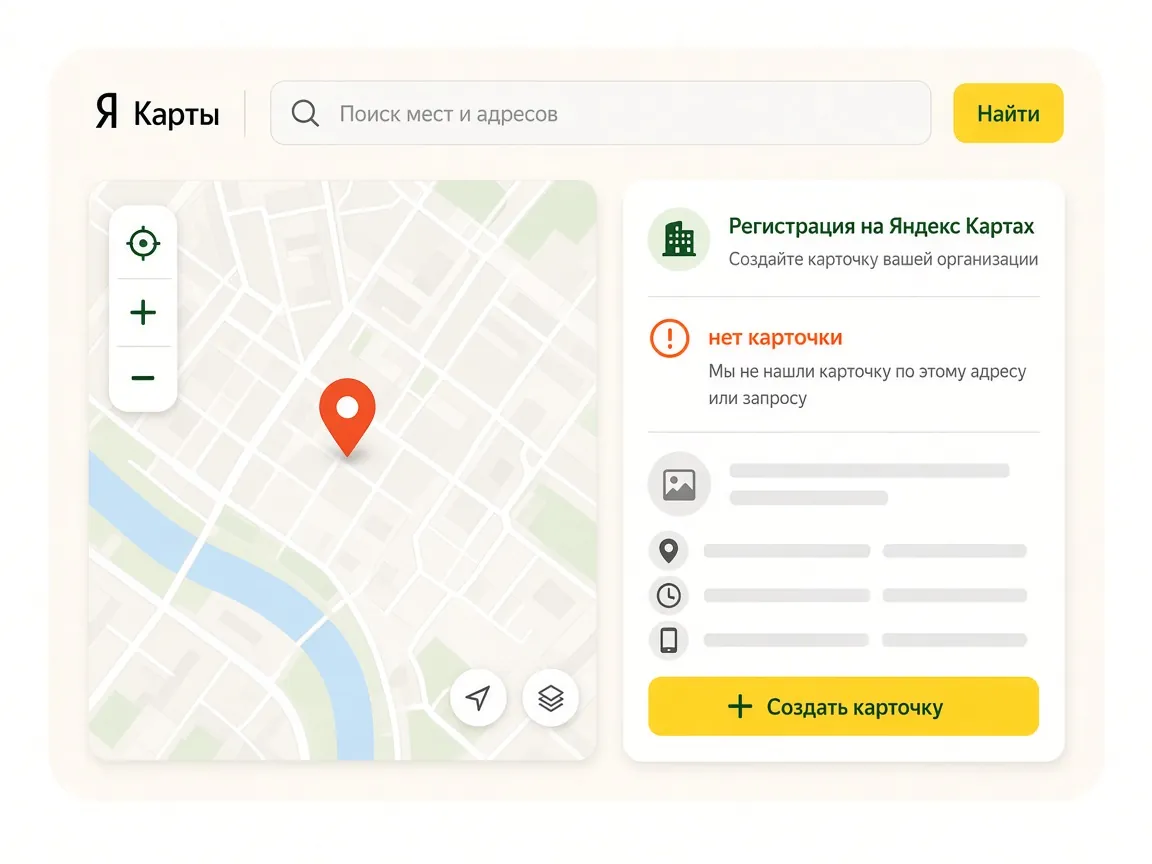
Task: Click the orange exclamation warning icon
Action: coord(669,339)
